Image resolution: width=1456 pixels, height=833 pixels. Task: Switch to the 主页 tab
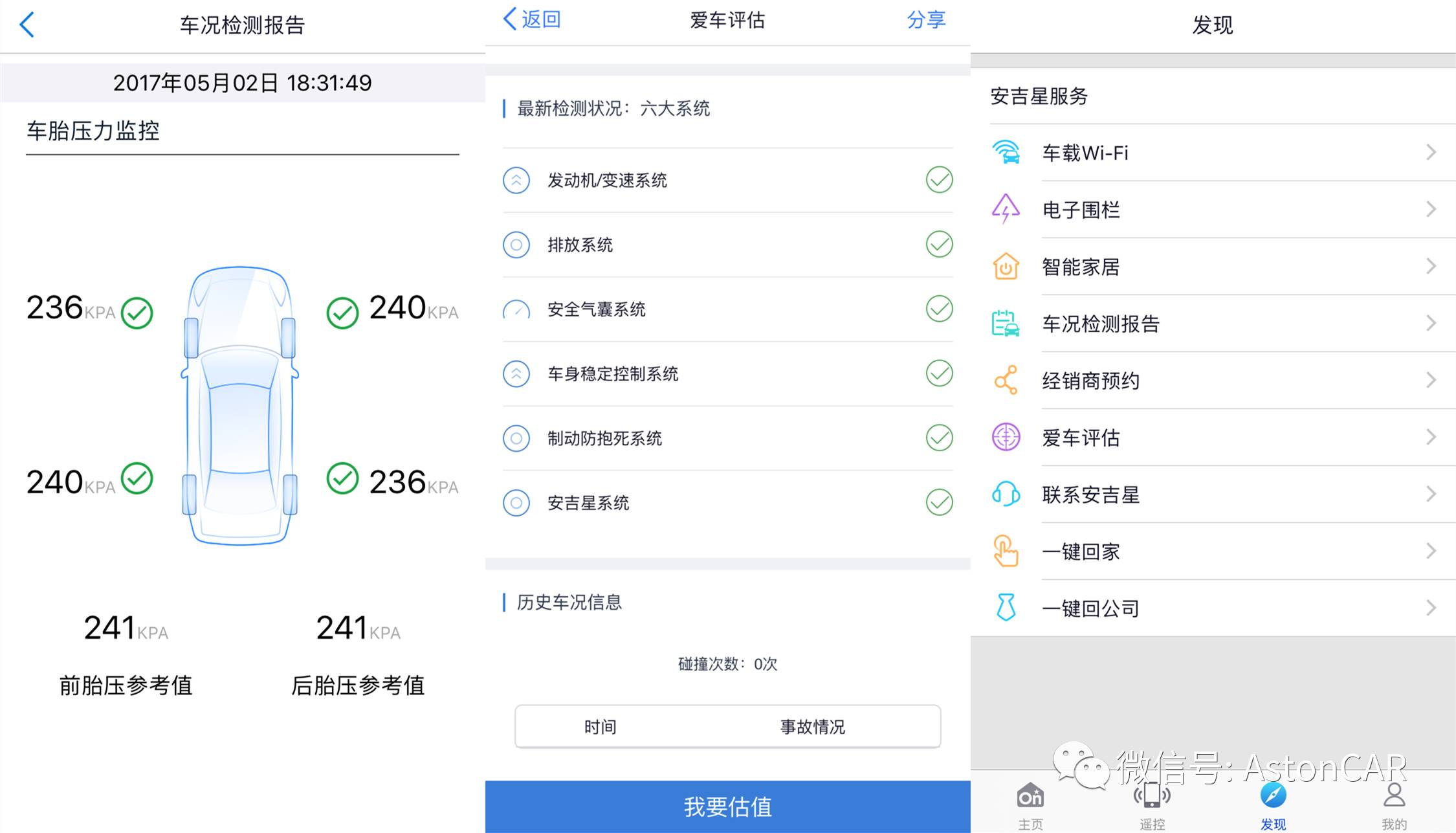(x=1030, y=804)
